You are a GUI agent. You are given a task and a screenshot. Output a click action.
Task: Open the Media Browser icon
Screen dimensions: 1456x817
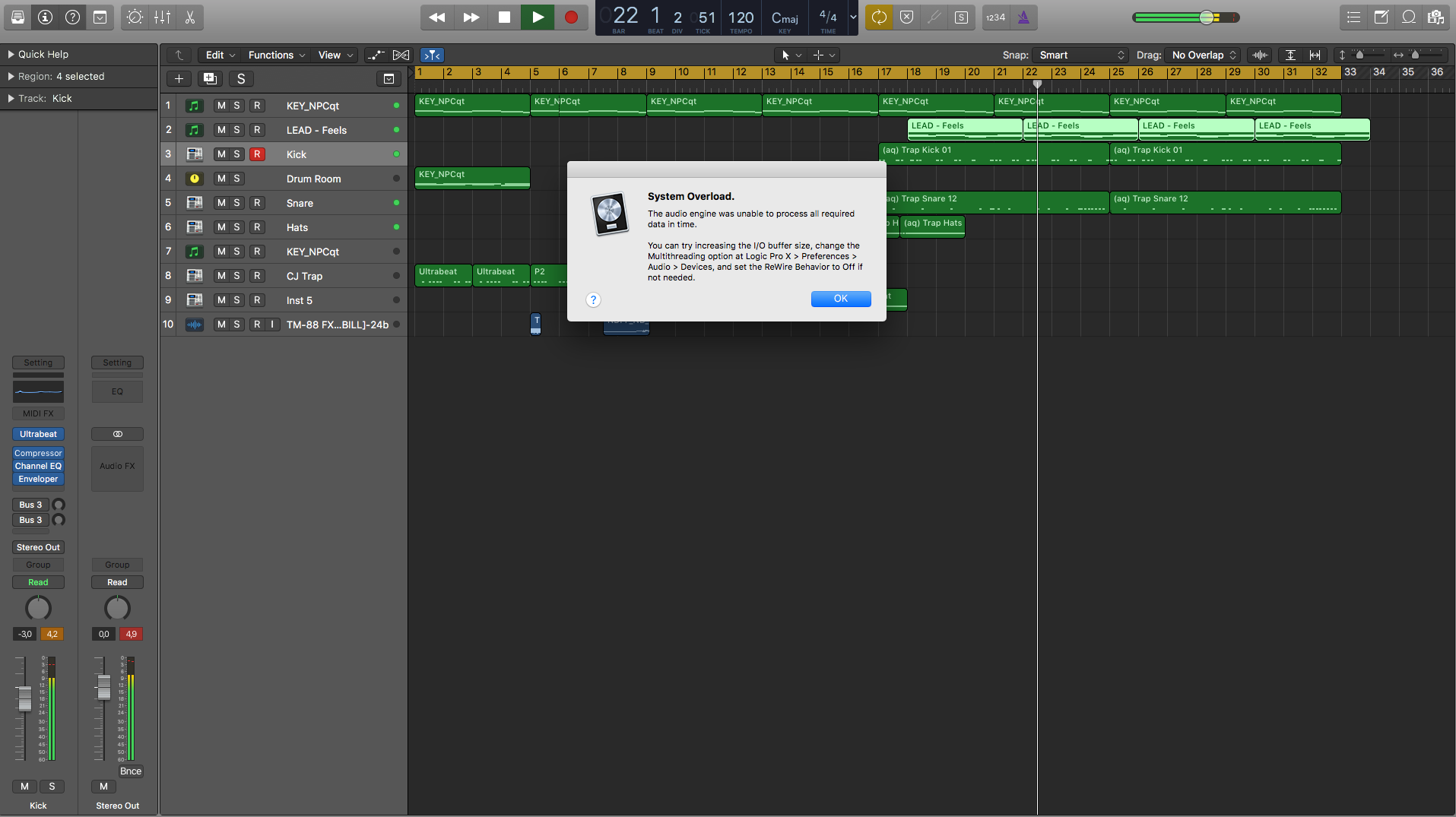1436,17
